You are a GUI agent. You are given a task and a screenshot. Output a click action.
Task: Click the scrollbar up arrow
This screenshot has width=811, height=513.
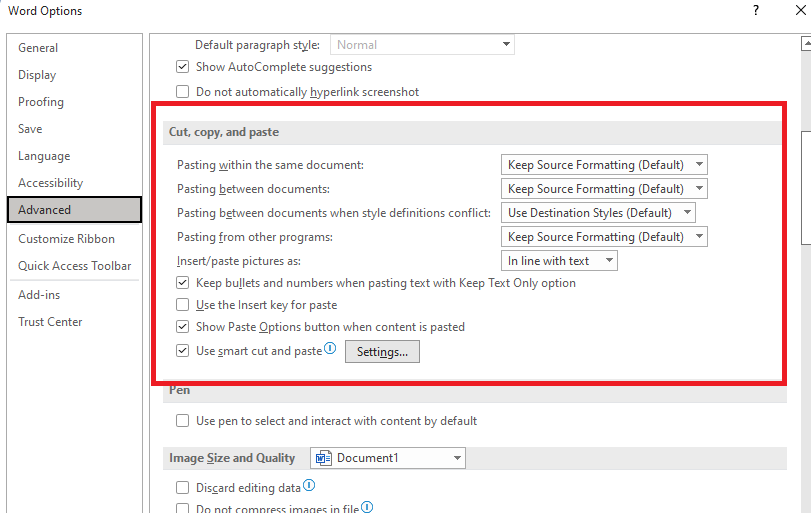[806, 43]
